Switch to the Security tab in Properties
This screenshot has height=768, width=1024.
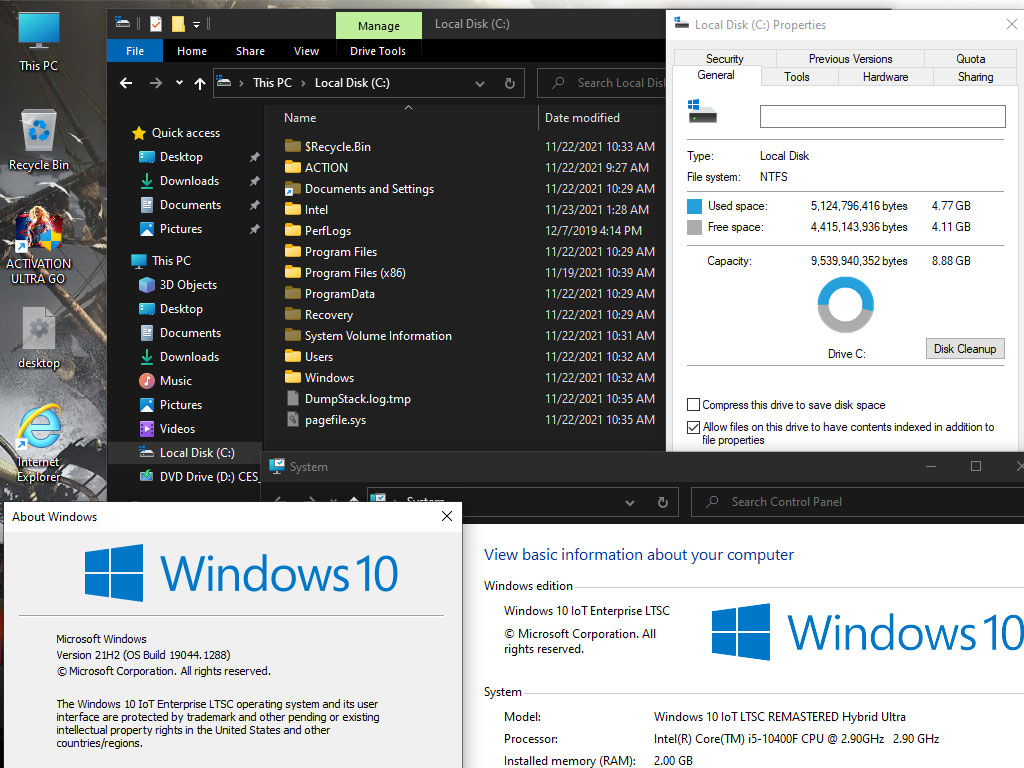pos(724,59)
